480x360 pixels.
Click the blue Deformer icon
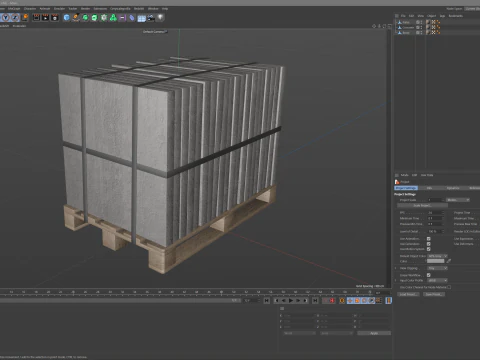(x=132, y=18)
